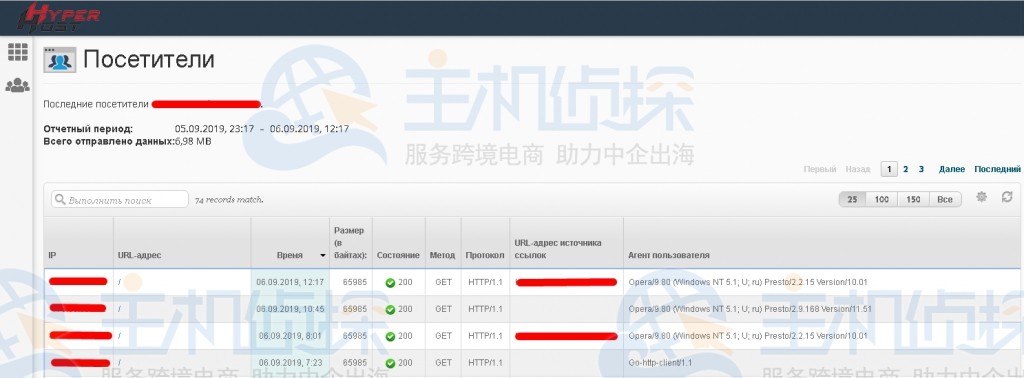Show 25 records per page
The width and height of the screenshot is (1024, 378).
[x=852, y=199]
